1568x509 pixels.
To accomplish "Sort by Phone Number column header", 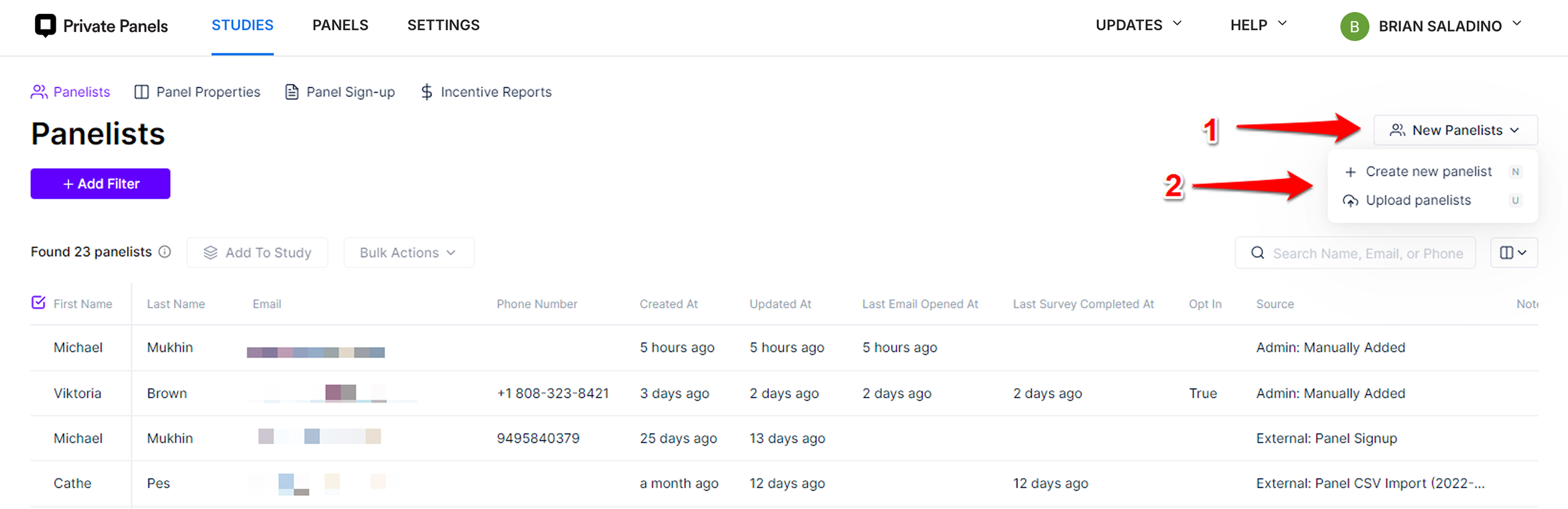I will pos(537,304).
